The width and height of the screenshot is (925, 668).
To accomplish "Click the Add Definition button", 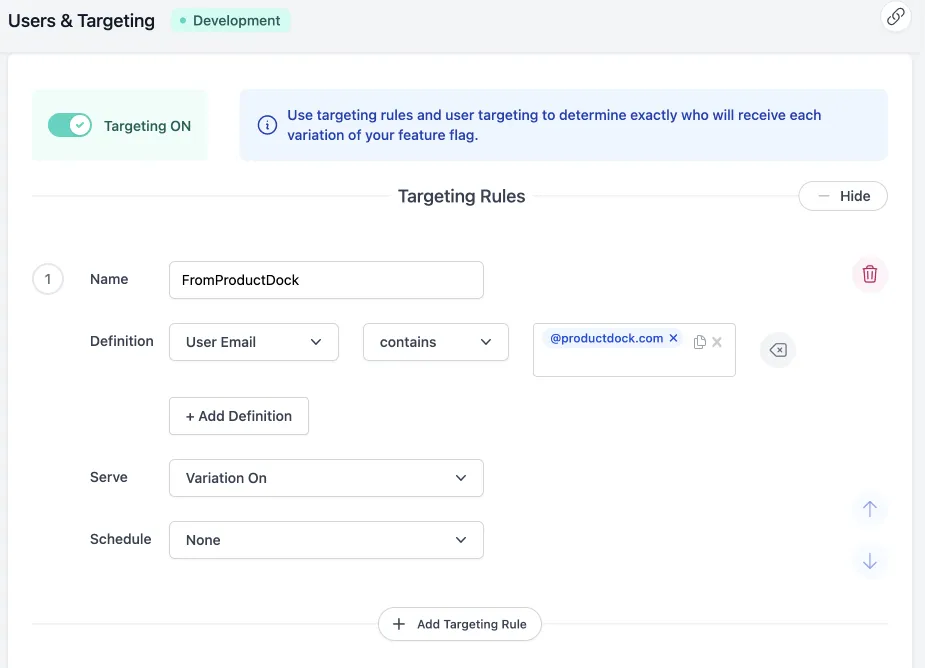I will click(239, 416).
